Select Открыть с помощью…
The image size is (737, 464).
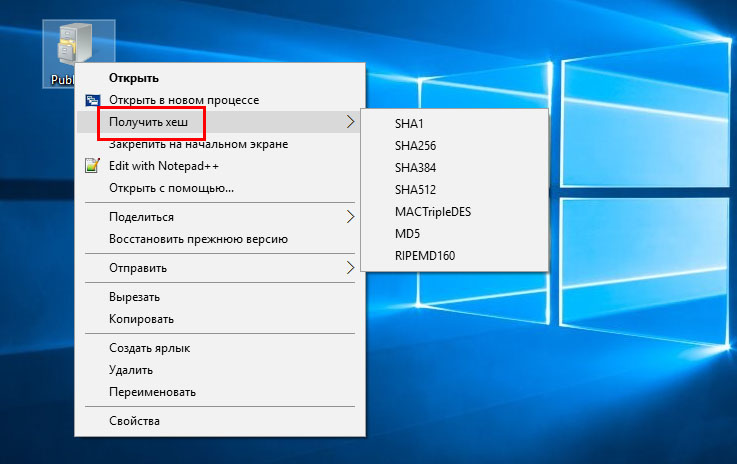171,188
